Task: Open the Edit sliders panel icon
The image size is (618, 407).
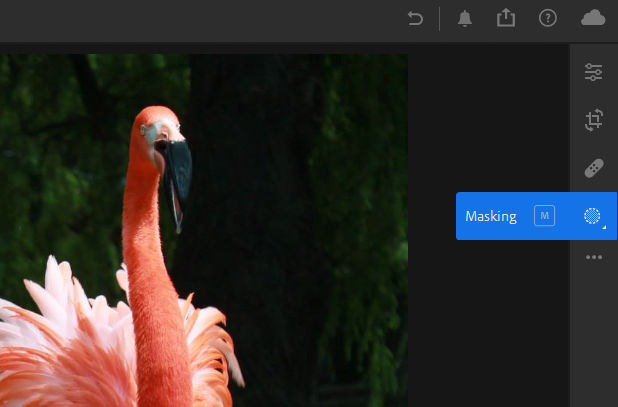Action: coord(594,72)
